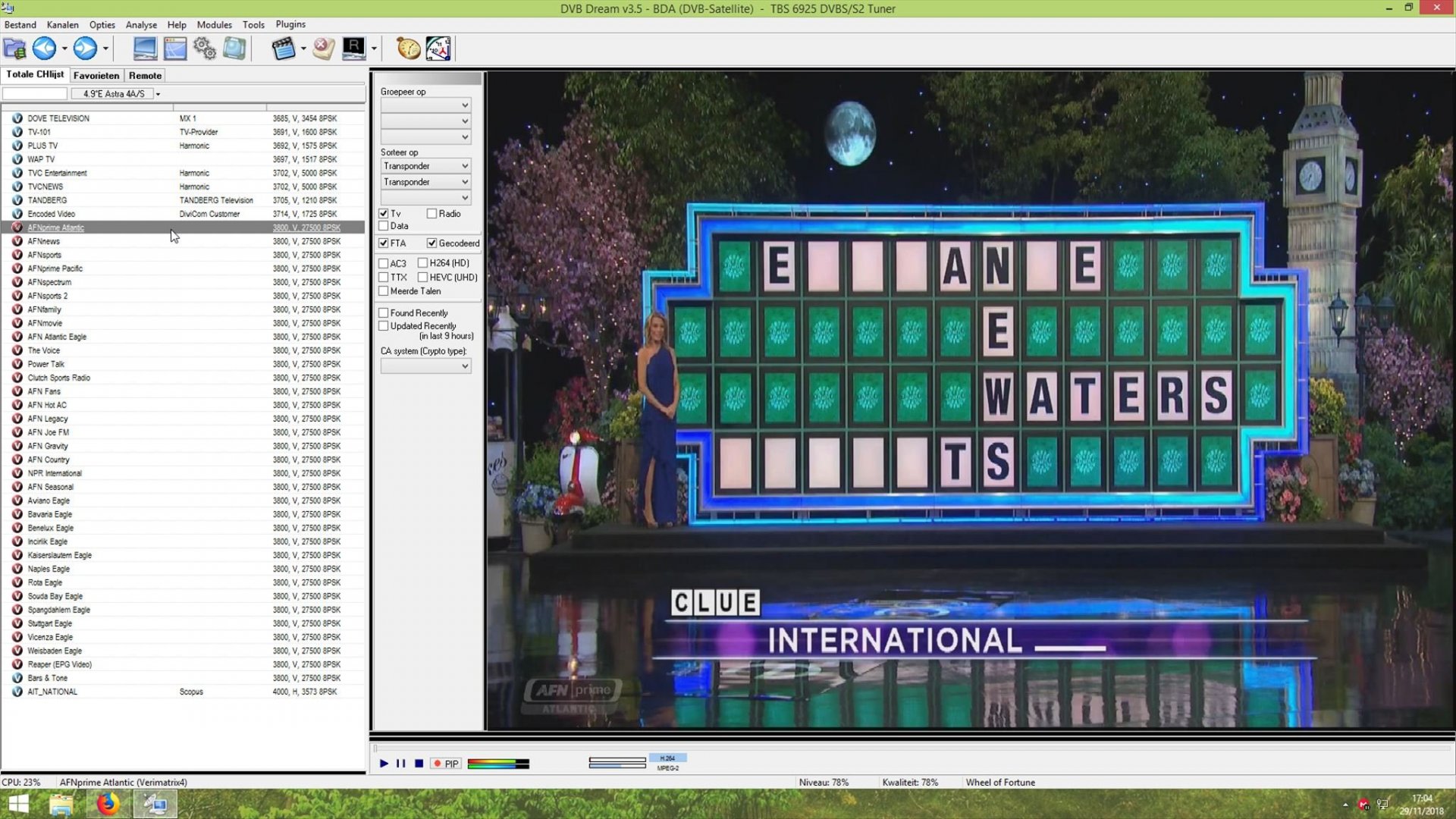Click the pause playback button
Viewport: 1456px width, 819px height.
[x=400, y=764]
